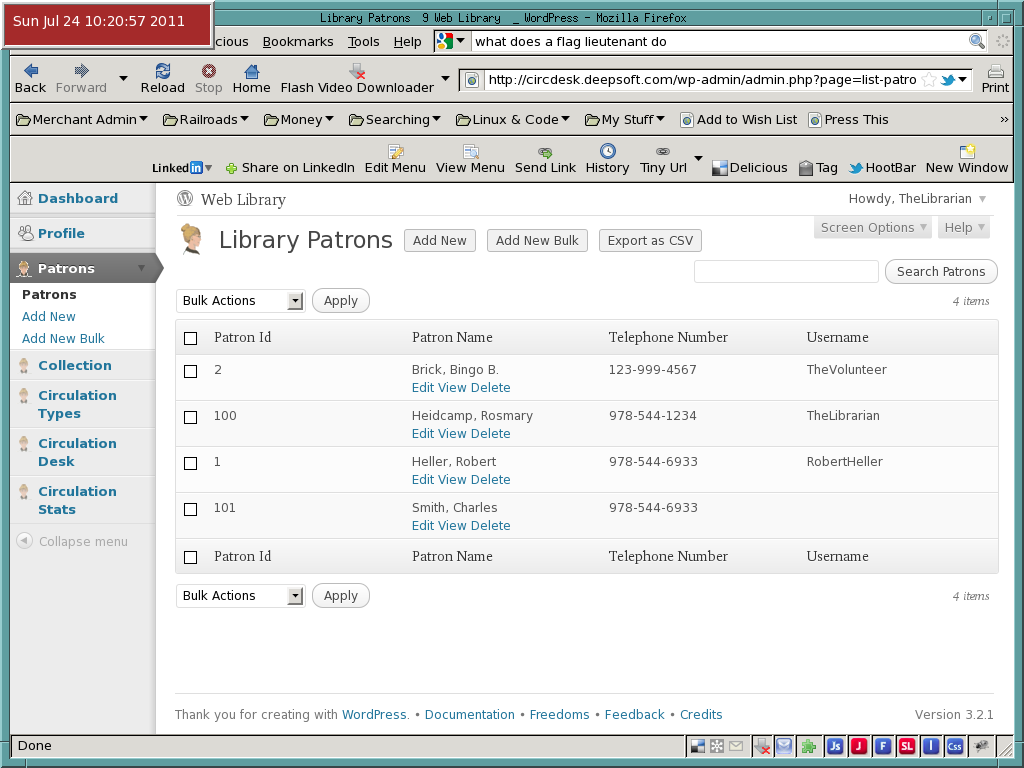Click the History clock icon
This screenshot has height=768, width=1024.
(x=607, y=151)
